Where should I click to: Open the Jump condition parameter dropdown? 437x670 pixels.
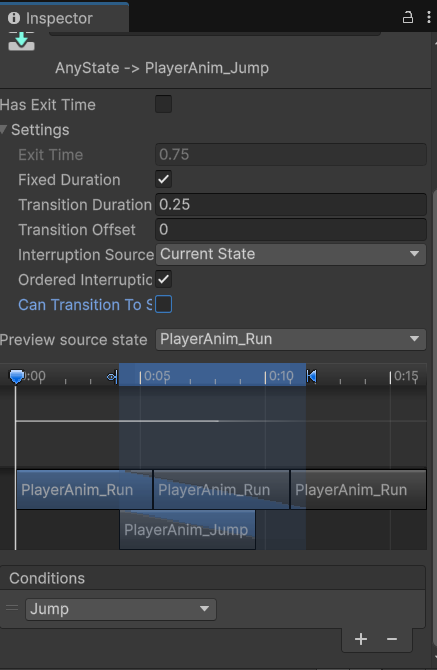click(121, 609)
